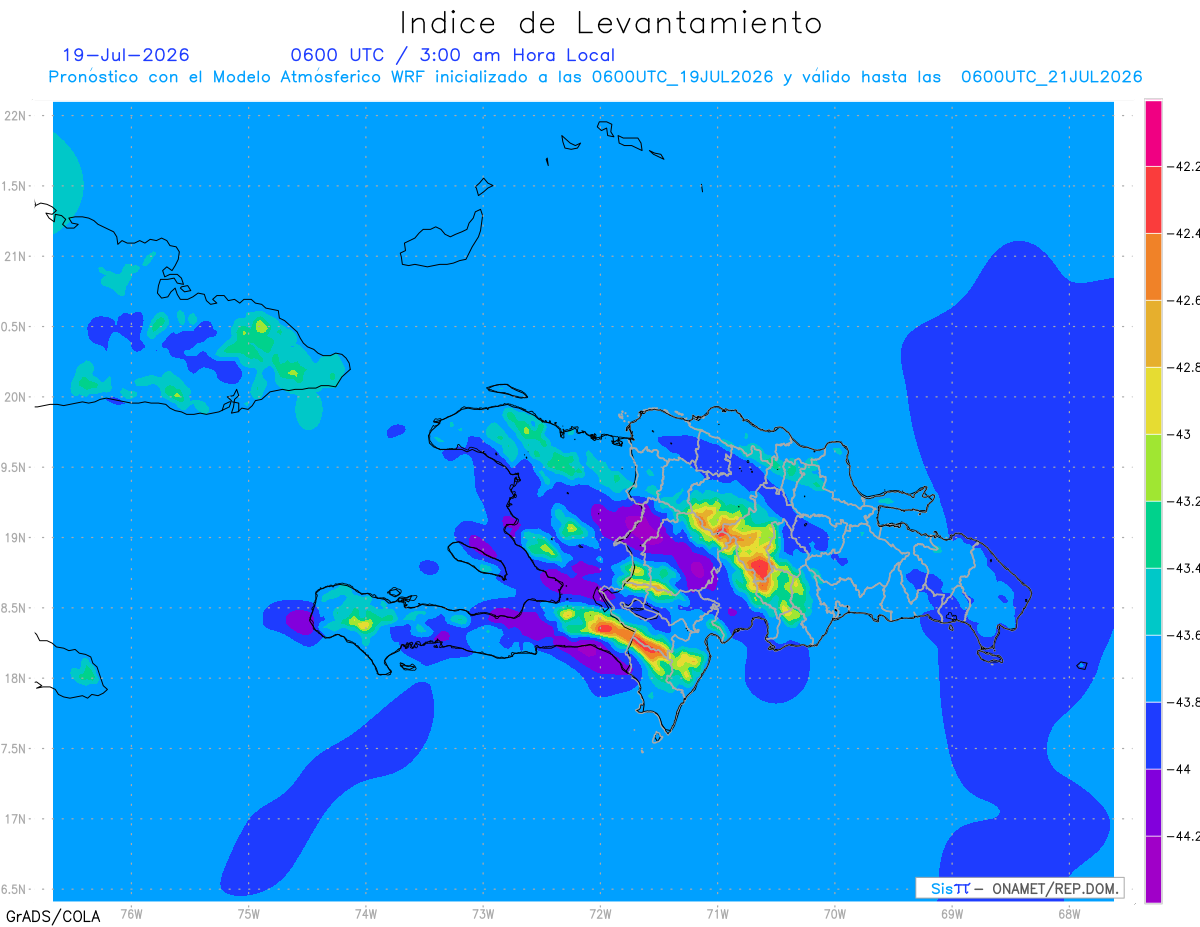1200x927 pixels.
Task: Click the '17N' latitude label
Action: [15, 820]
